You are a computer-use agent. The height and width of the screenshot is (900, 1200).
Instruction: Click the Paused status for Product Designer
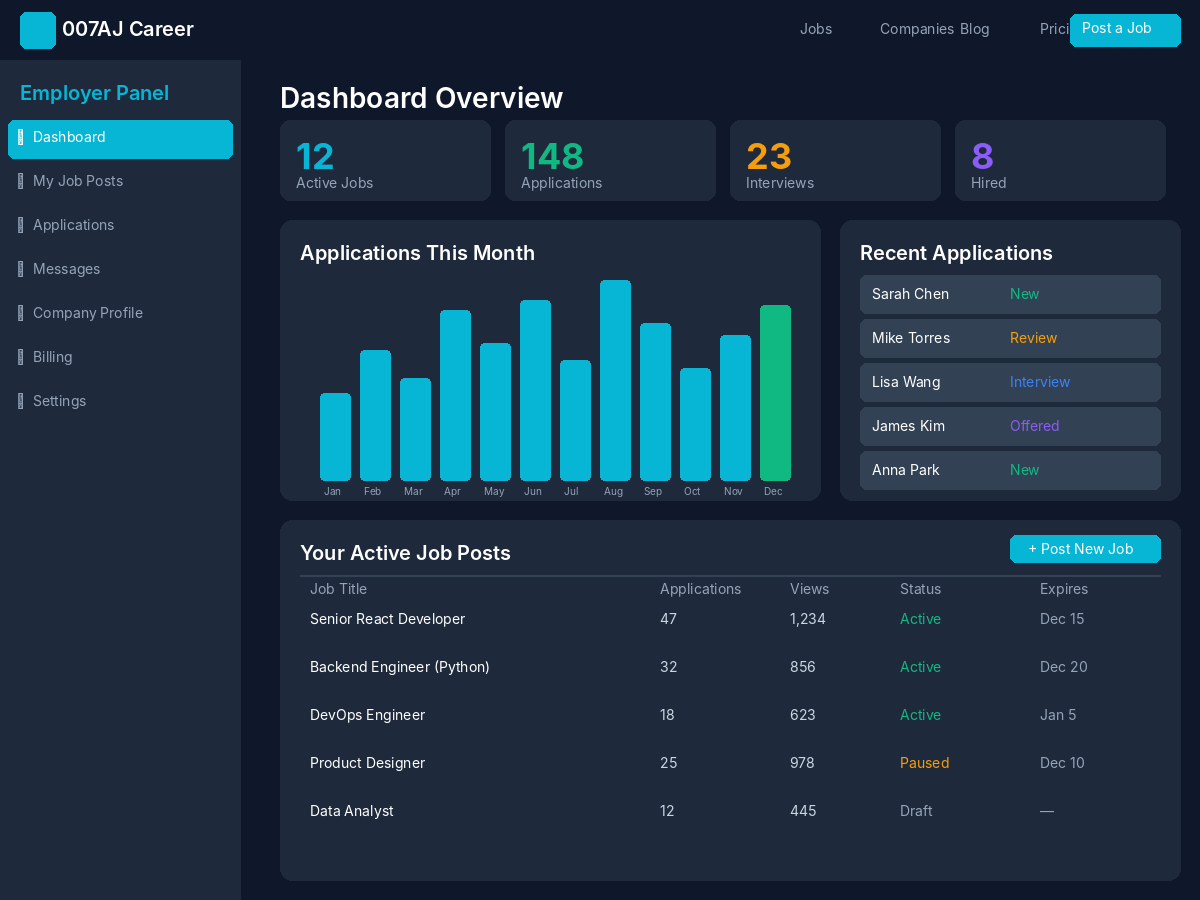click(x=924, y=763)
